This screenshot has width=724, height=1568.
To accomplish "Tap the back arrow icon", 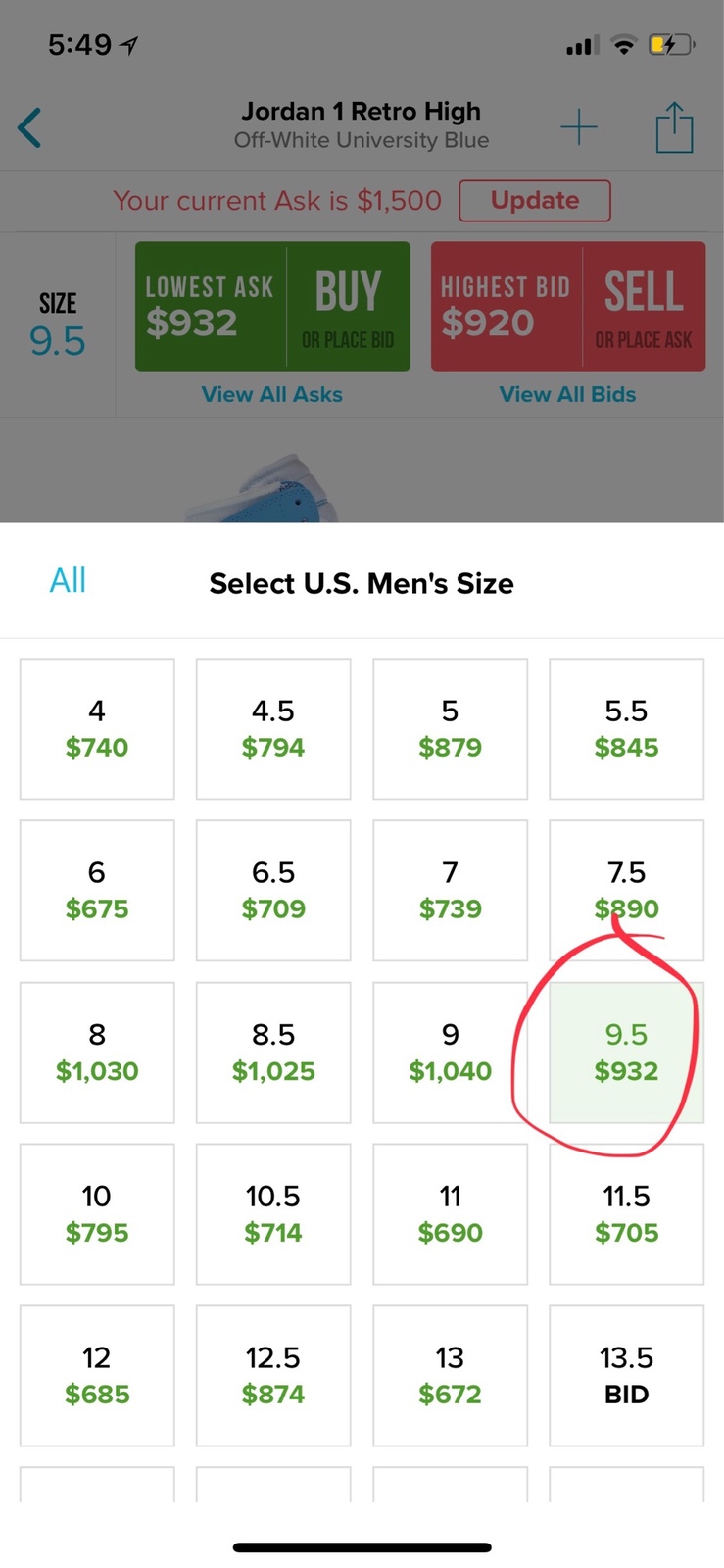I will coord(30,128).
